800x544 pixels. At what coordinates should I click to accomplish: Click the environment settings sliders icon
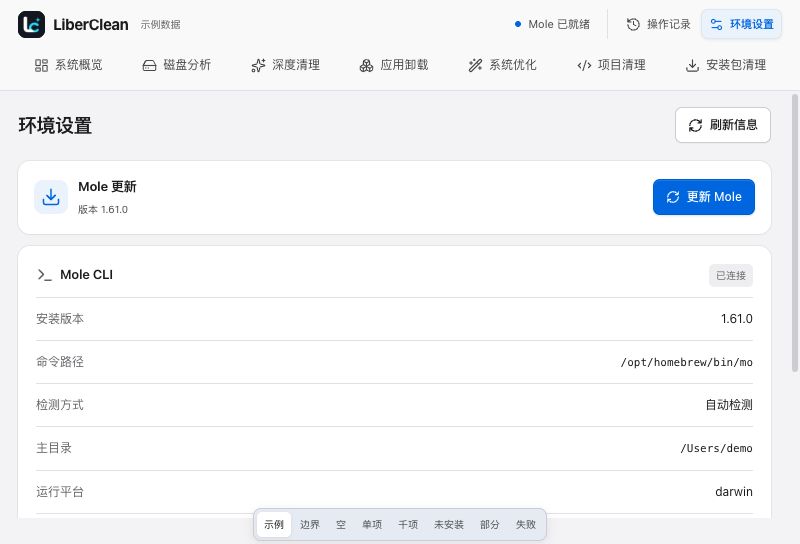coord(716,24)
